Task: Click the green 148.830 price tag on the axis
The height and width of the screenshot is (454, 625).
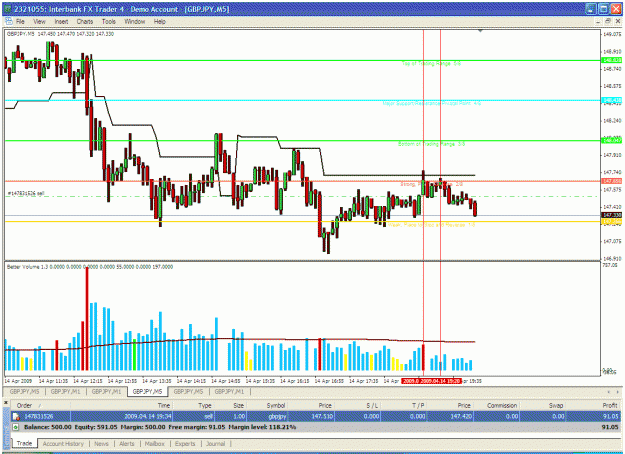Action: tap(611, 60)
